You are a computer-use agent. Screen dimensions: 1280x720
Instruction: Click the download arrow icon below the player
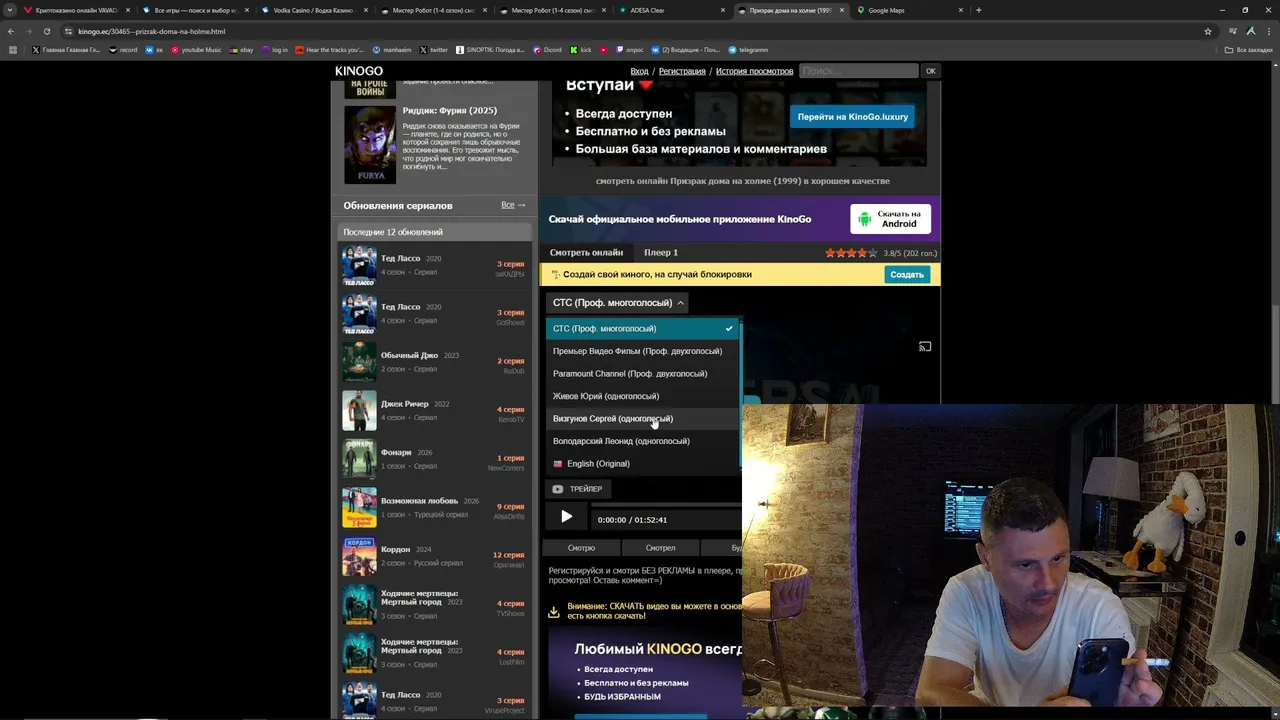[x=553, y=612]
